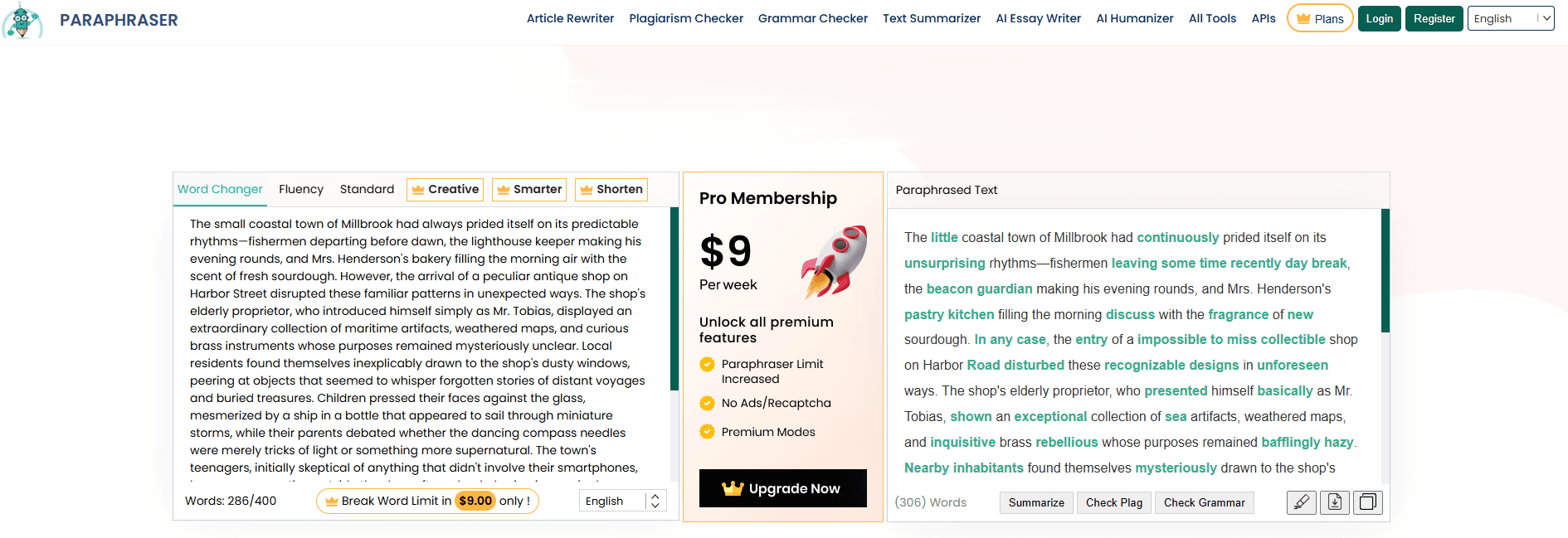This screenshot has height=538, width=1568.
Task: Select the highlighter icon under Paraphrased Text
Action: (x=1301, y=502)
